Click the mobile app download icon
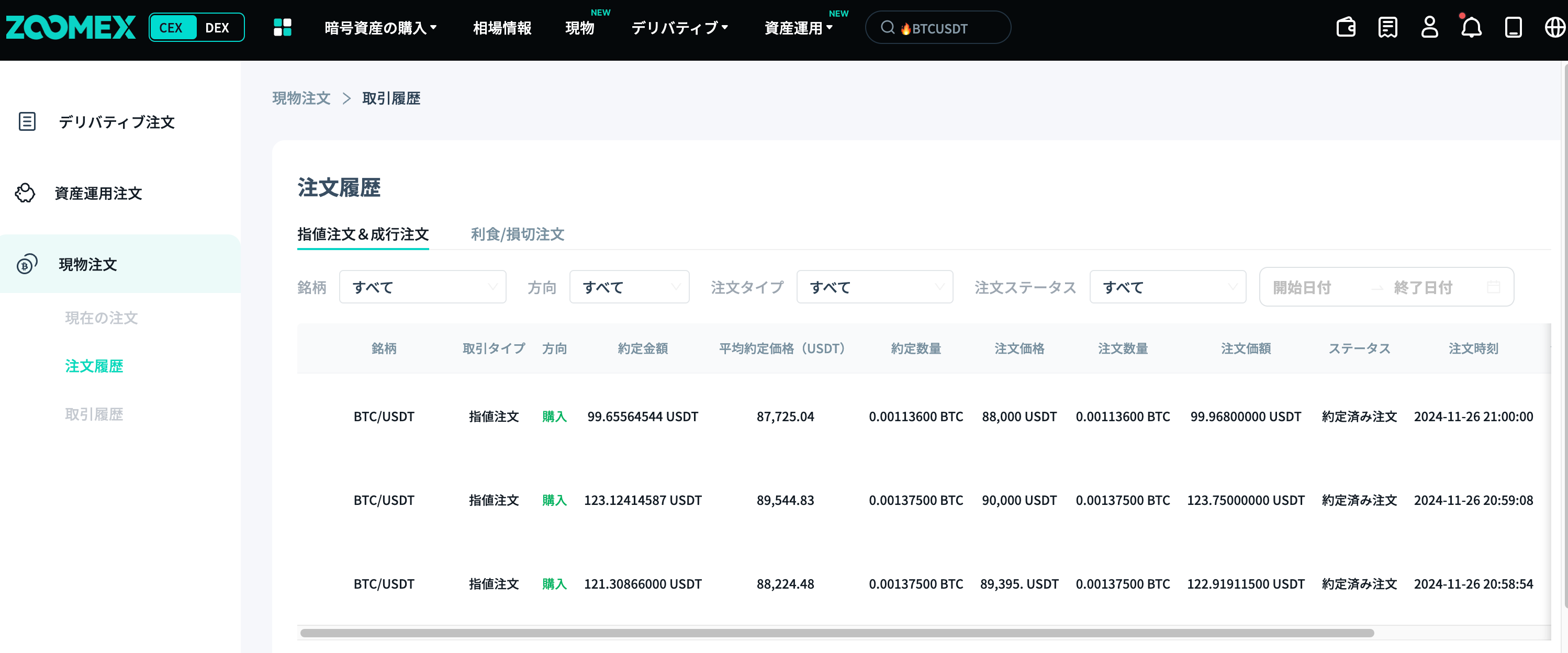1568x653 pixels. (x=1513, y=27)
